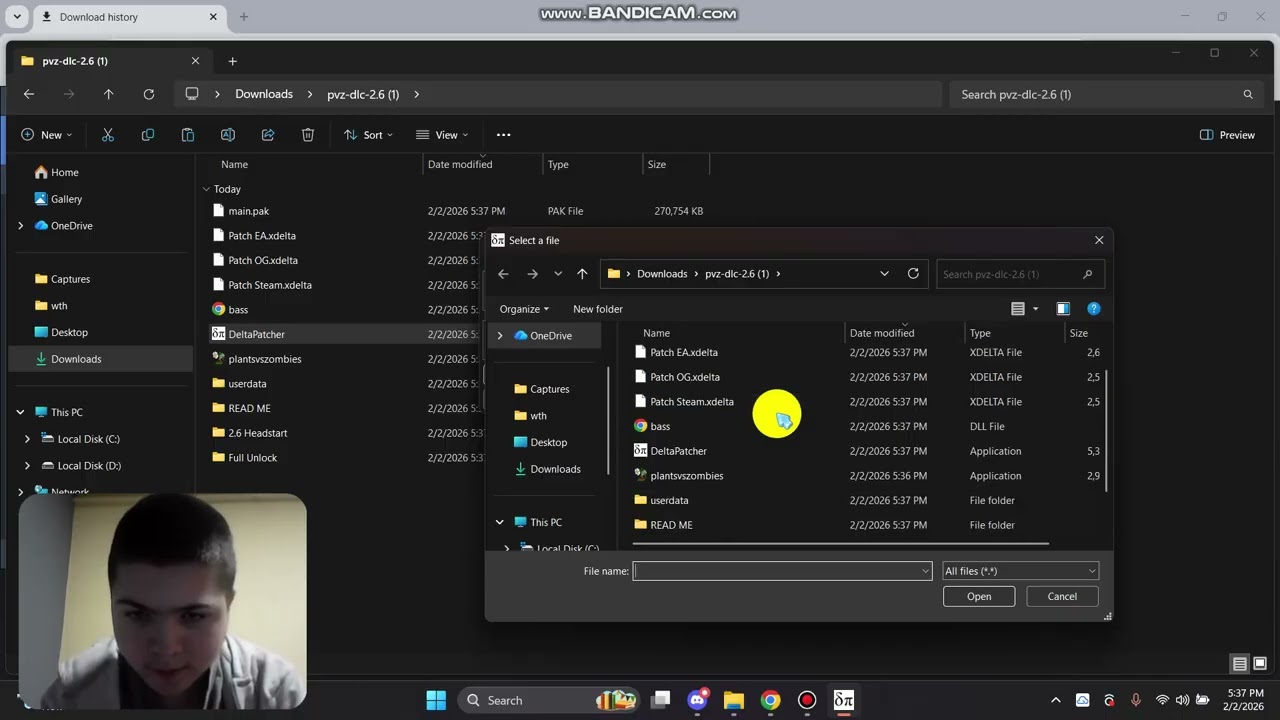Go up one folder in file dialog

tap(582, 274)
